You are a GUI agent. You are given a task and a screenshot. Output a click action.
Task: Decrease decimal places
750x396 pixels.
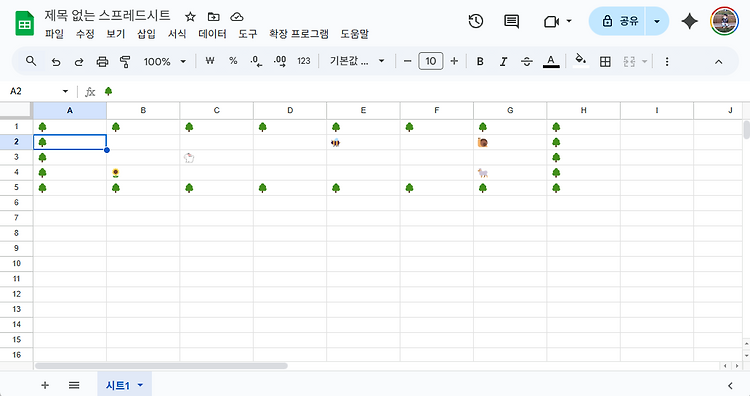coord(256,61)
